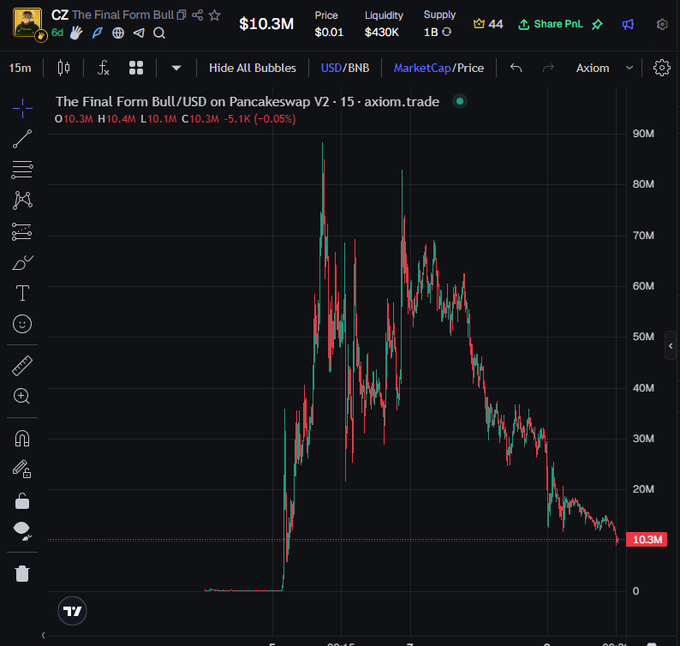Open header settings gear icon
The height and width of the screenshot is (646, 680).
coord(662,24)
